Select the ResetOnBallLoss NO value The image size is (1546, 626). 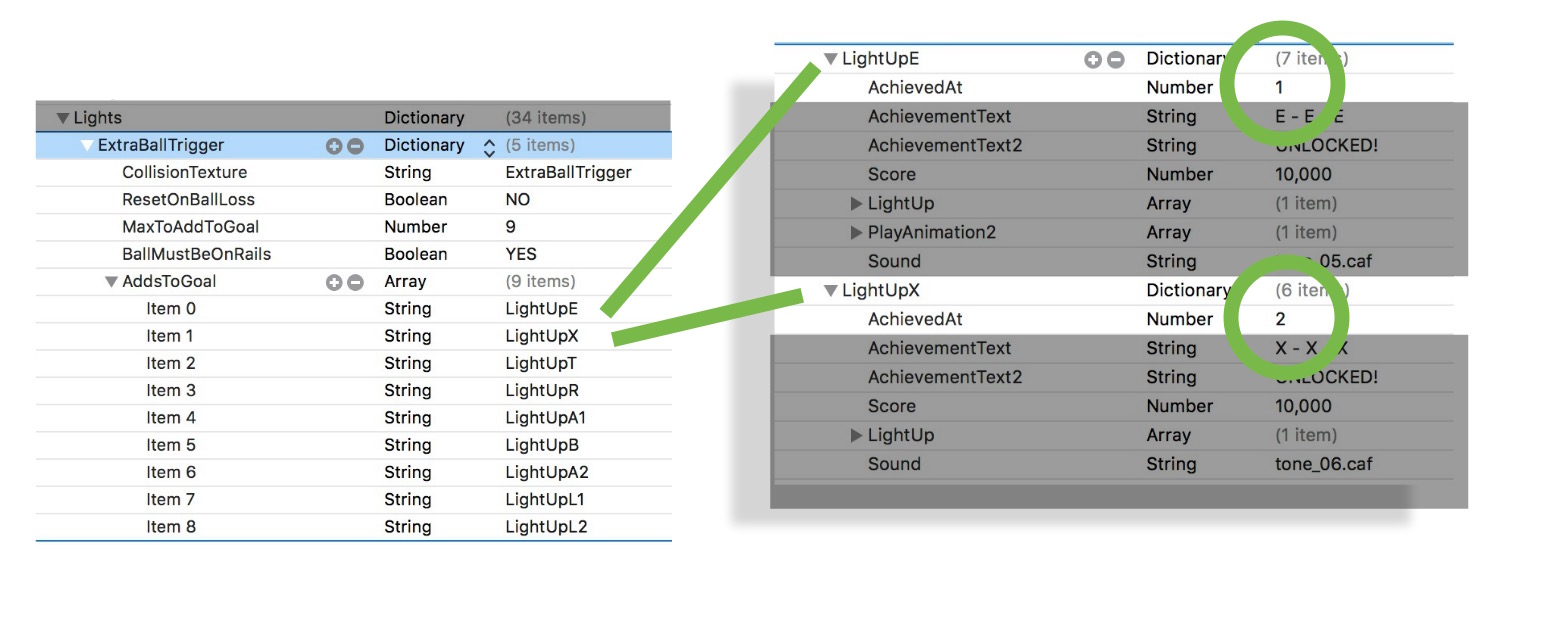click(518, 200)
